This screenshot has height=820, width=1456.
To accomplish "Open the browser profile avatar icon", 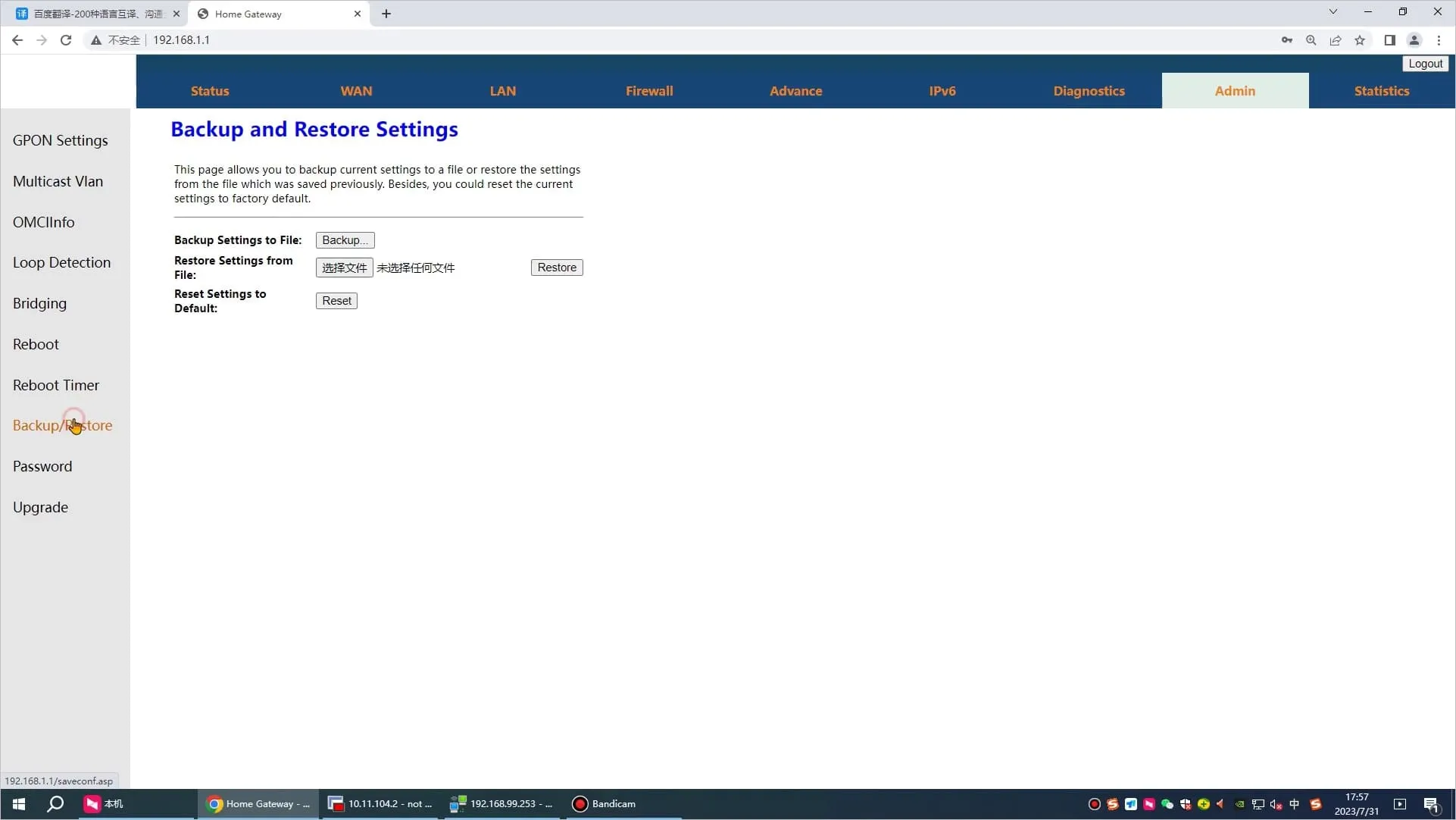I will tap(1414, 40).
